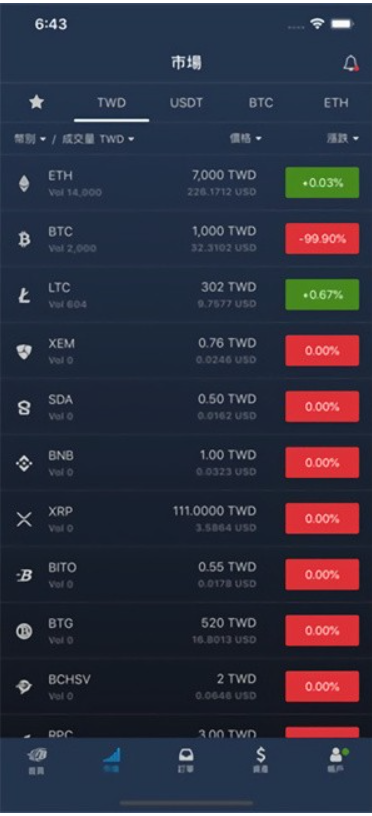Show favorites via star tab icon
The width and height of the screenshot is (372, 816).
pos(36,102)
